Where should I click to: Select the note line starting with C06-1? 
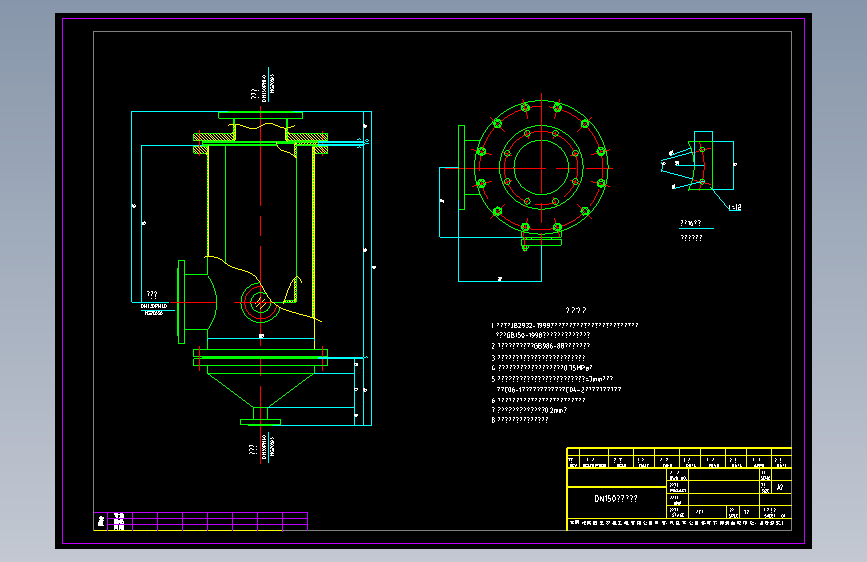[558, 389]
